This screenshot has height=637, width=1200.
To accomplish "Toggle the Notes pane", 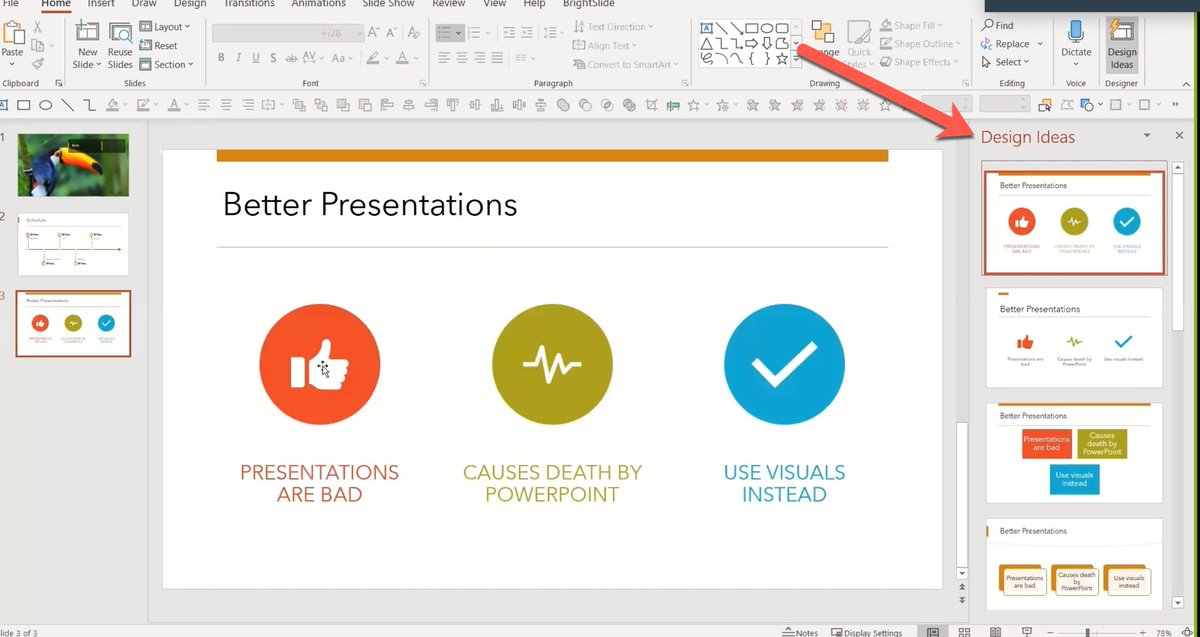I will coord(799,632).
